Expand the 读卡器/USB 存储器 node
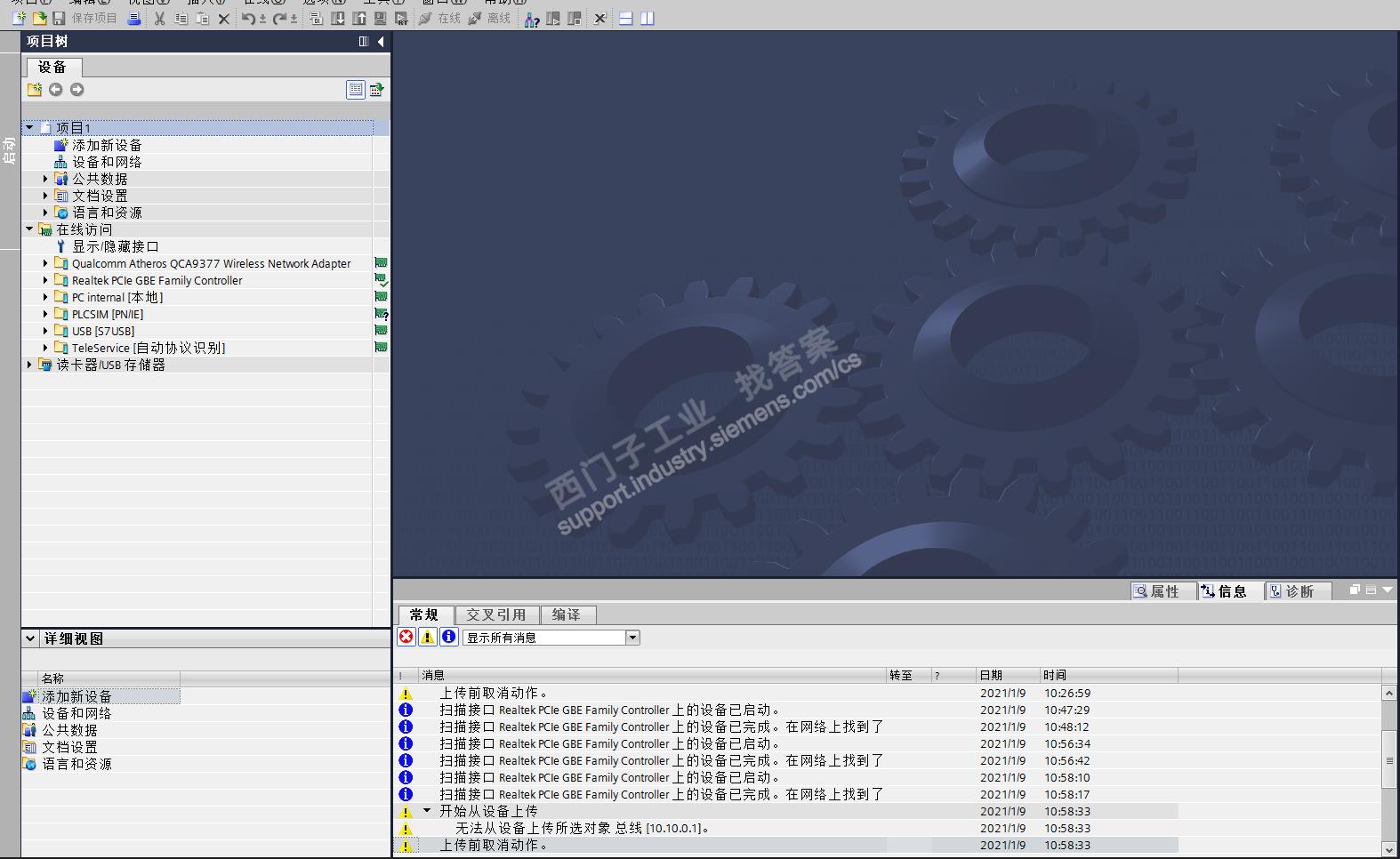This screenshot has height=859, width=1400. tap(29, 365)
